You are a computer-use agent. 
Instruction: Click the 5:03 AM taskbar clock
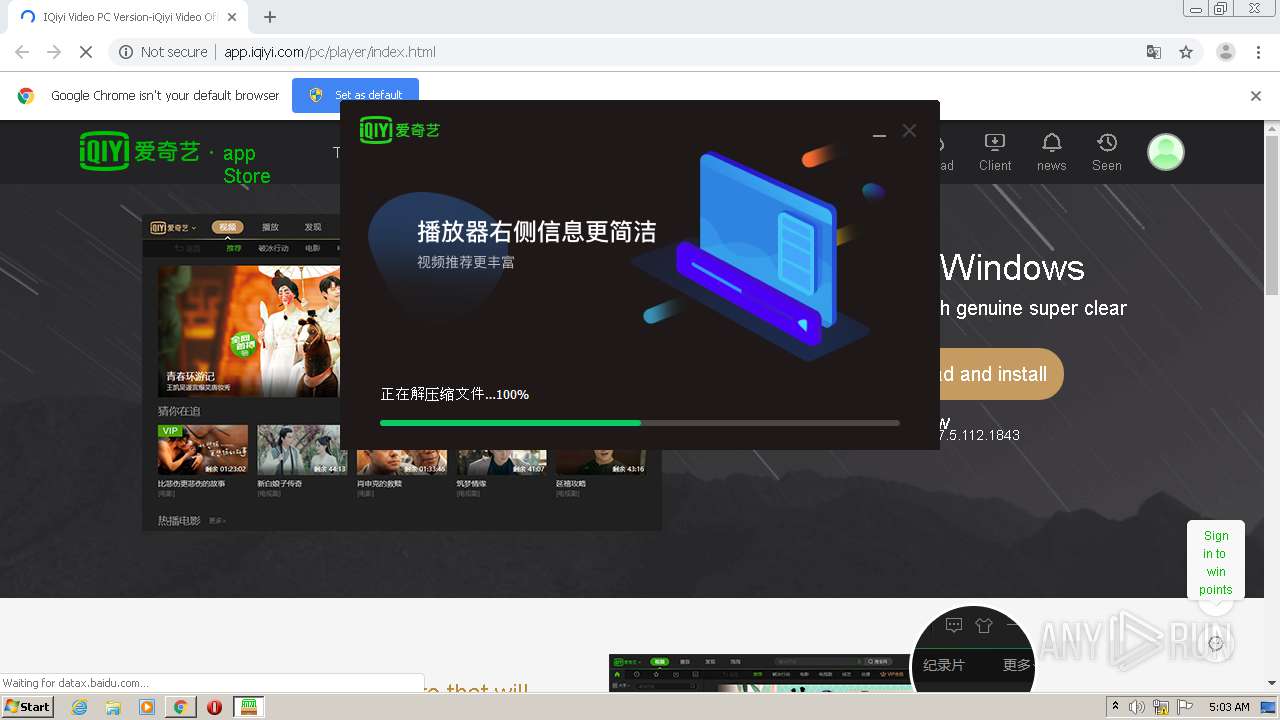coord(1229,707)
